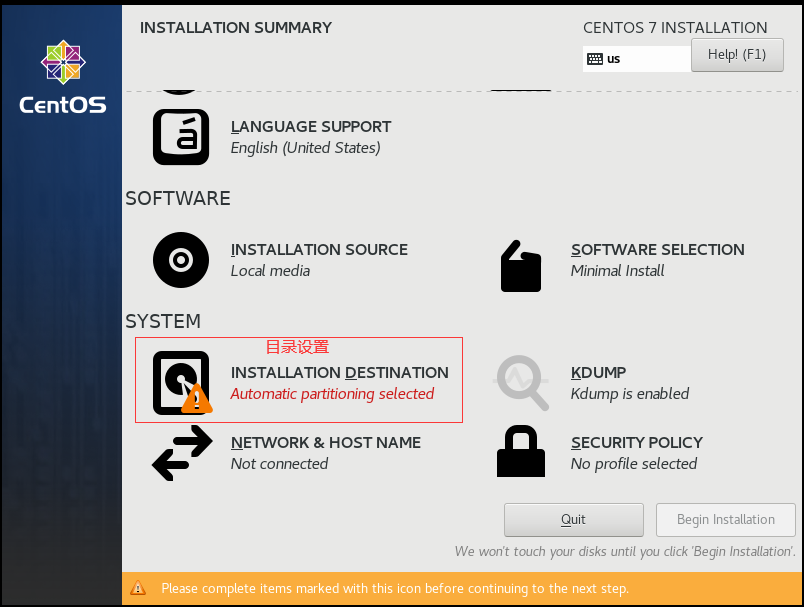Click 'CENTOS 7 INSTALLATION' header text

pos(675,28)
